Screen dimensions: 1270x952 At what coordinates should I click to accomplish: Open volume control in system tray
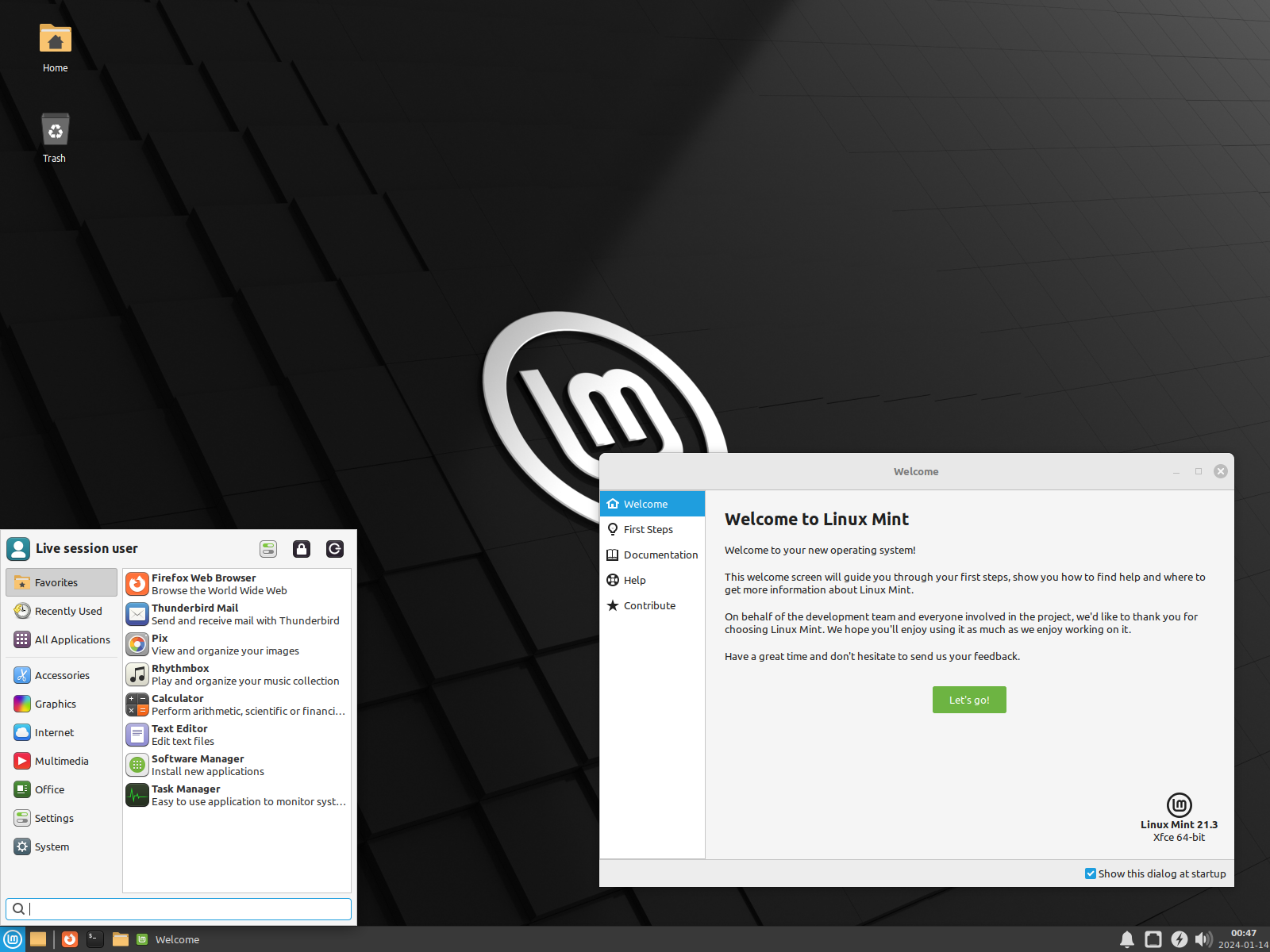click(1203, 939)
